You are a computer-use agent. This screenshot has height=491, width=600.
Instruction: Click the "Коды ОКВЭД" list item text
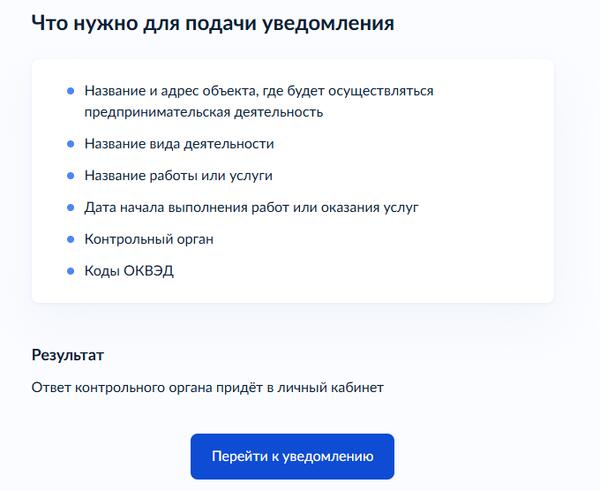pos(129,271)
